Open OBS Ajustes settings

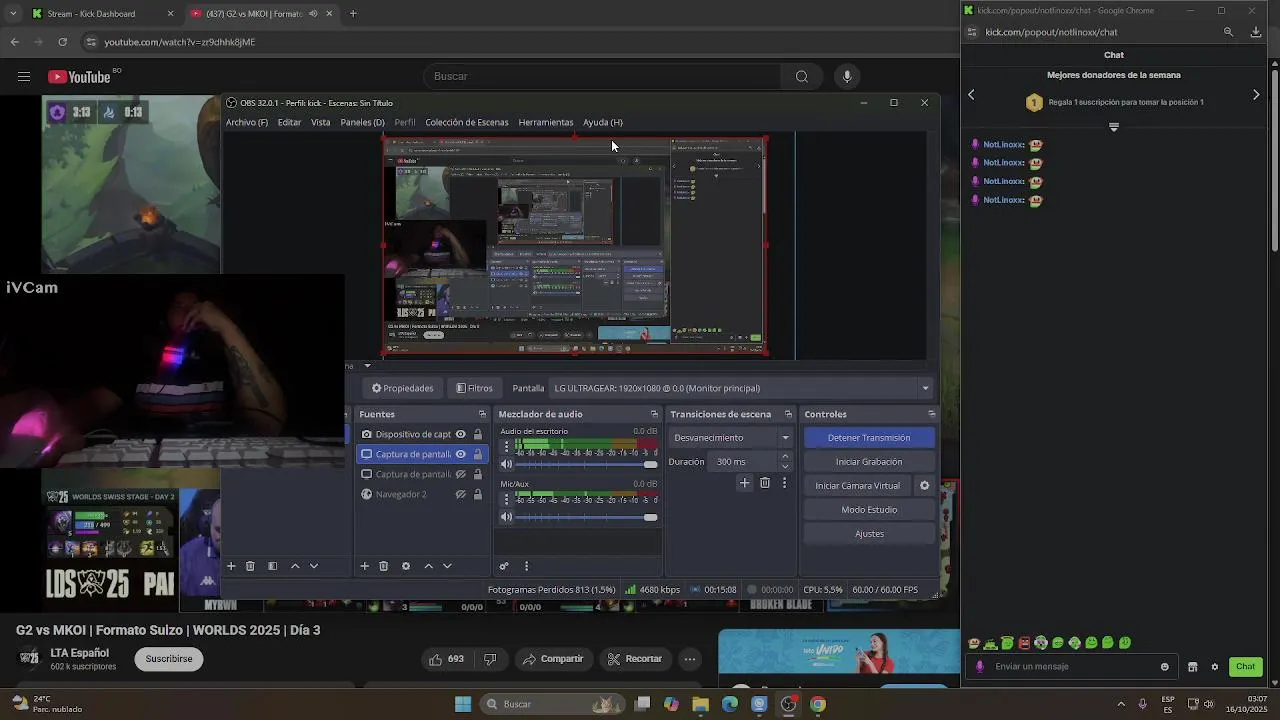869,534
